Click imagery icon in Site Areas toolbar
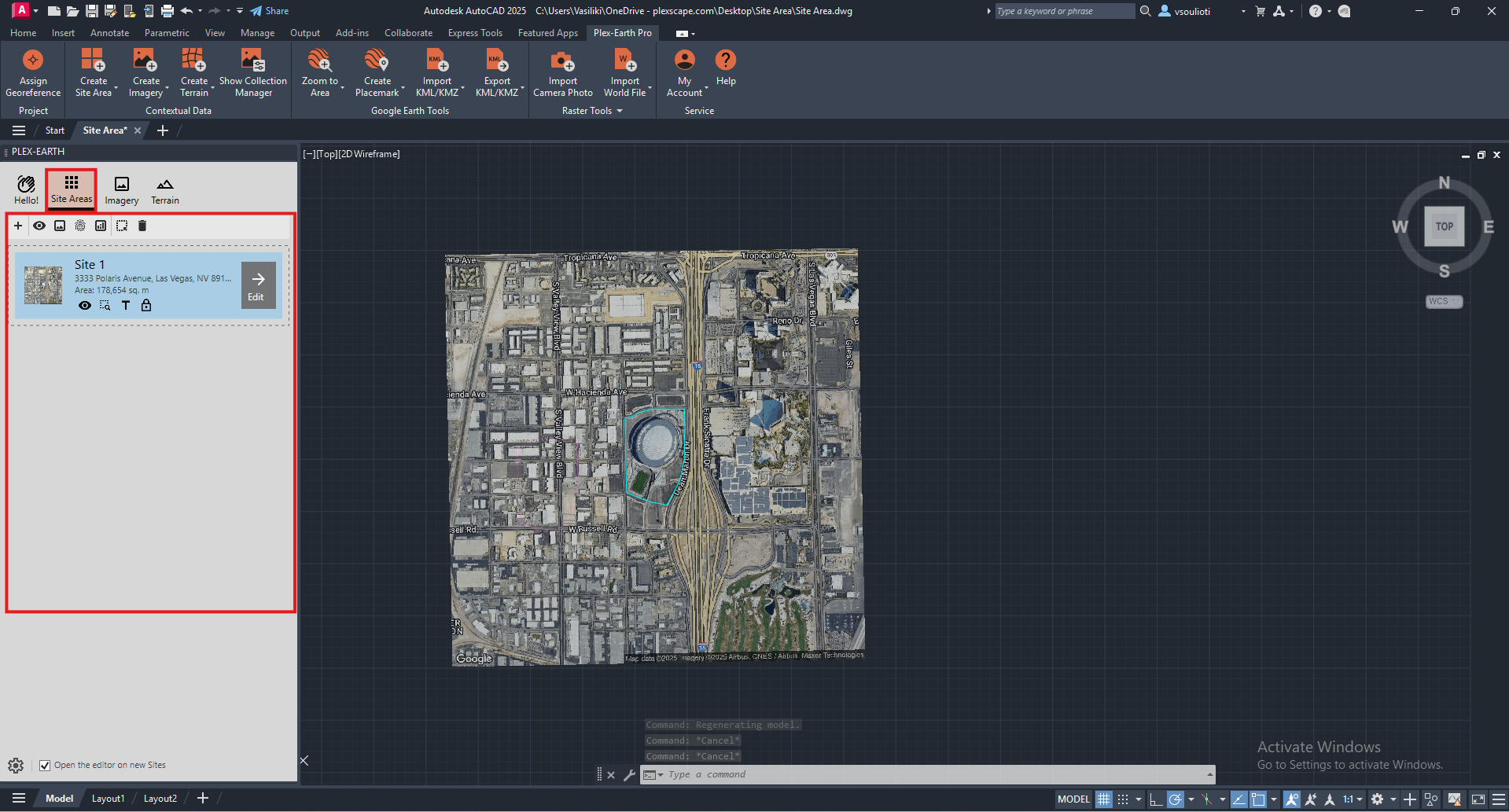This screenshot has width=1509, height=812. point(60,226)
